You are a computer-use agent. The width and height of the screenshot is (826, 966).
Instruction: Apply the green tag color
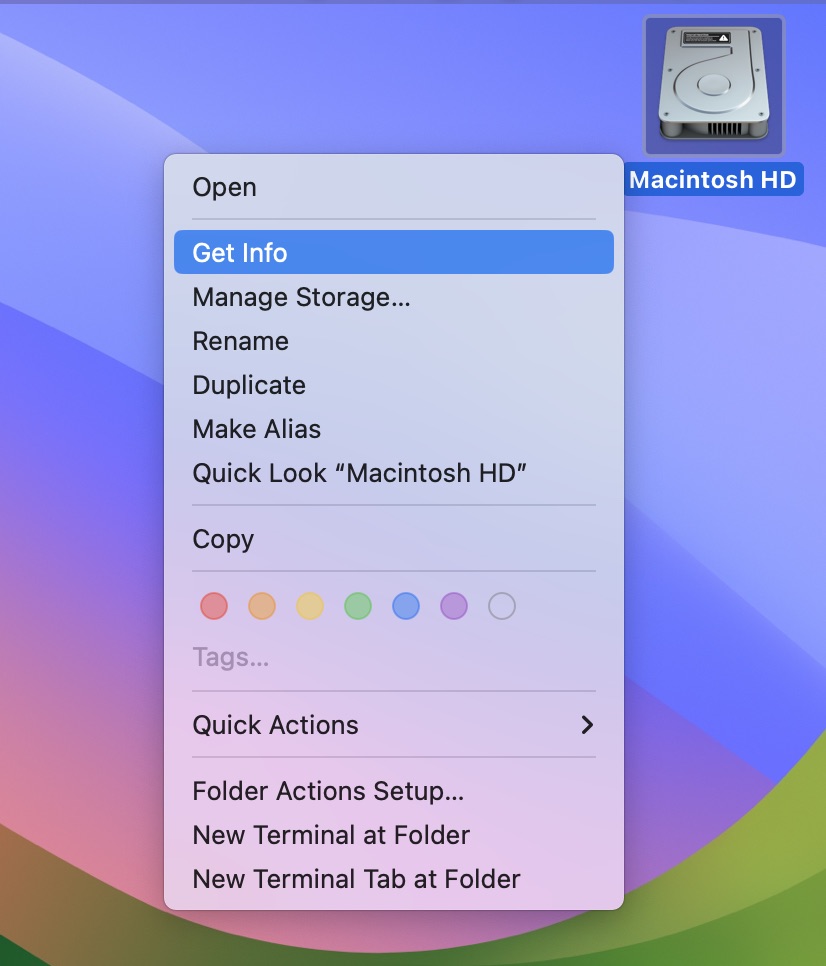[x=358, y=606]
